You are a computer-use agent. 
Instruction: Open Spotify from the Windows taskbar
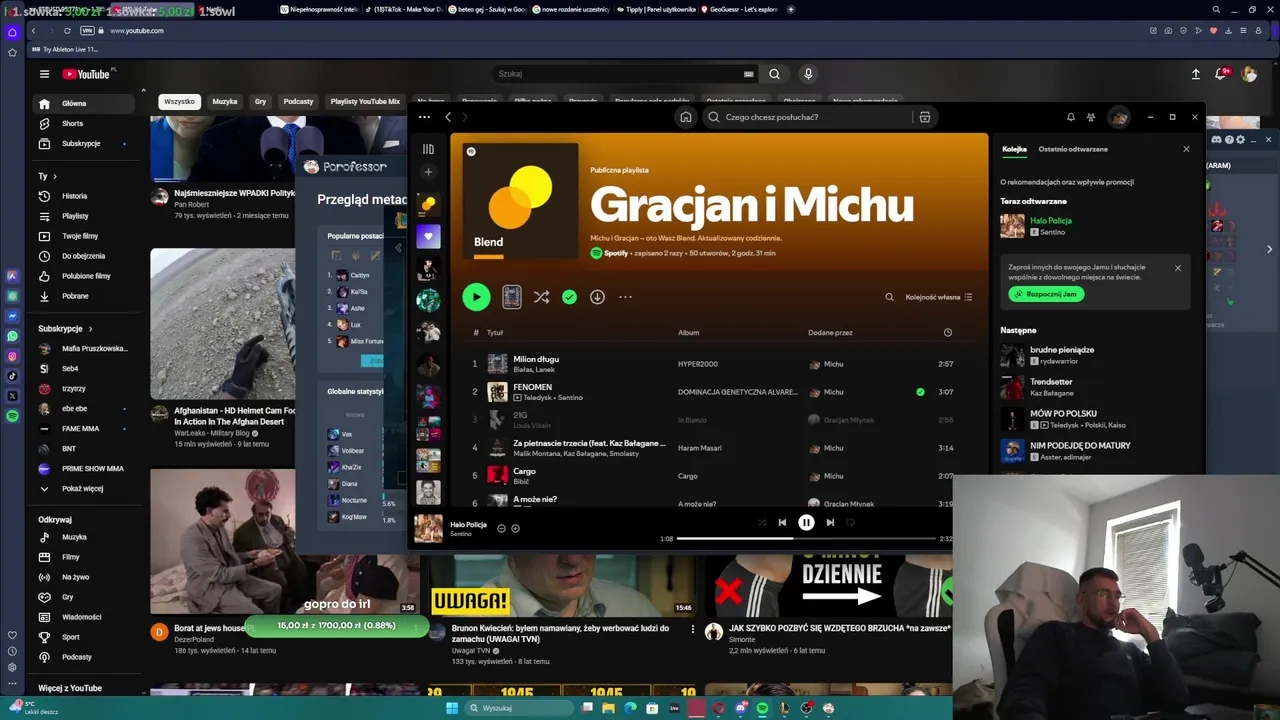(762, 708)
